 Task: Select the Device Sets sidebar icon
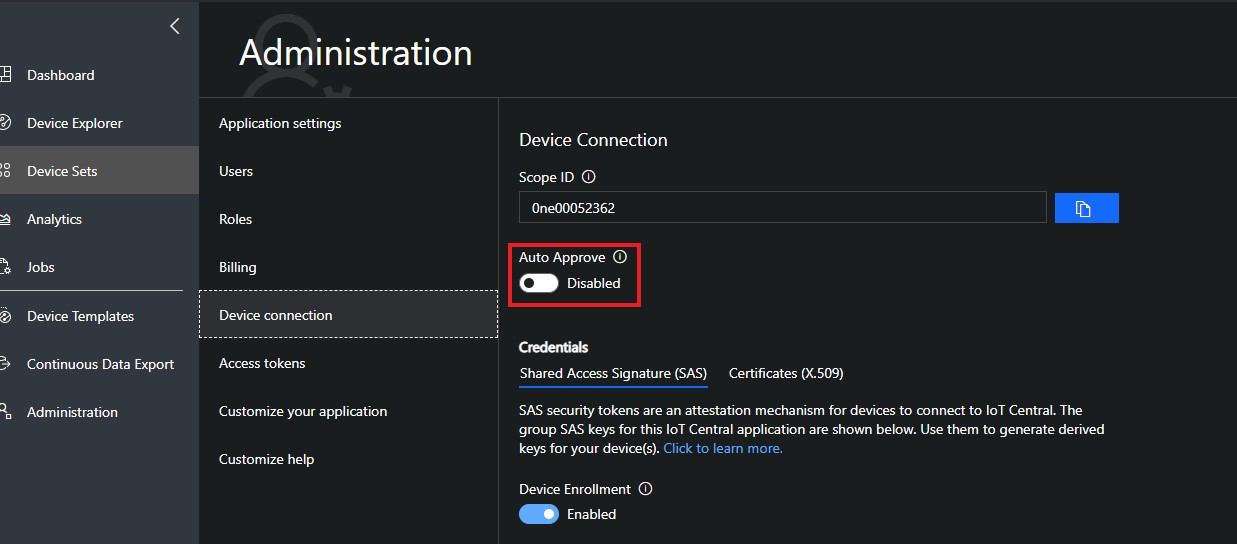pos(5,171)
